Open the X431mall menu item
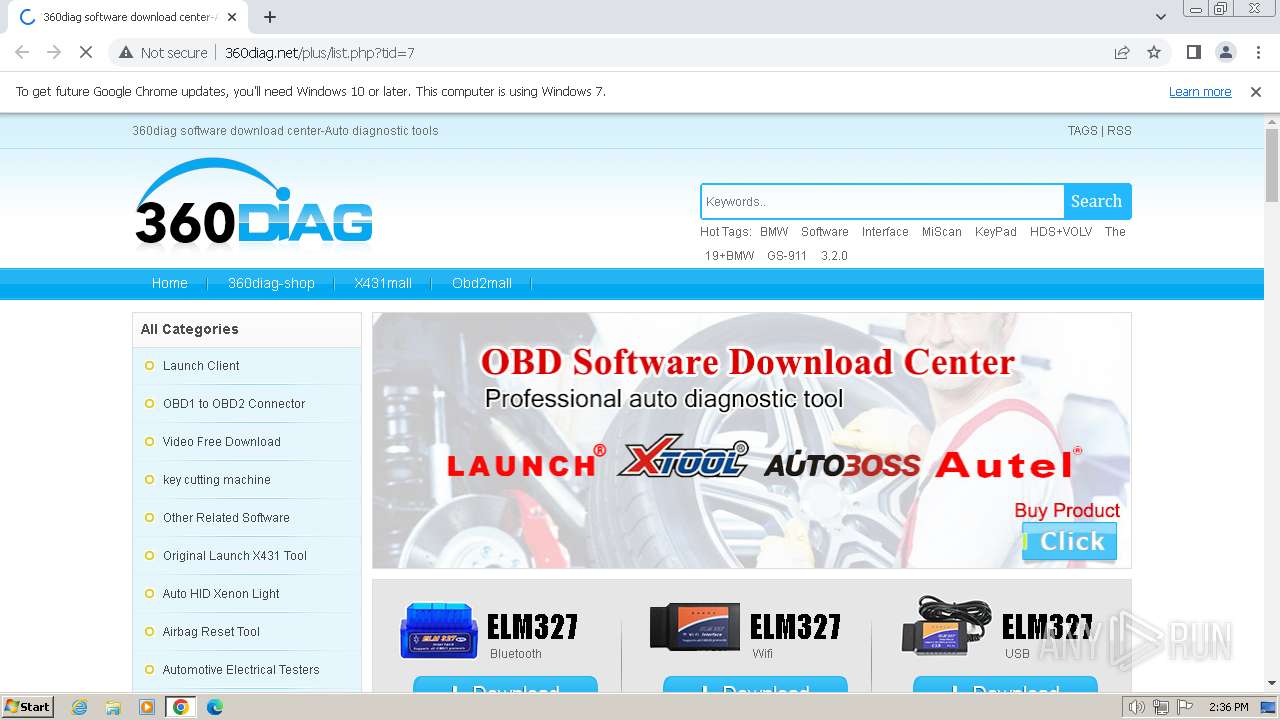 tap(383, 284)
